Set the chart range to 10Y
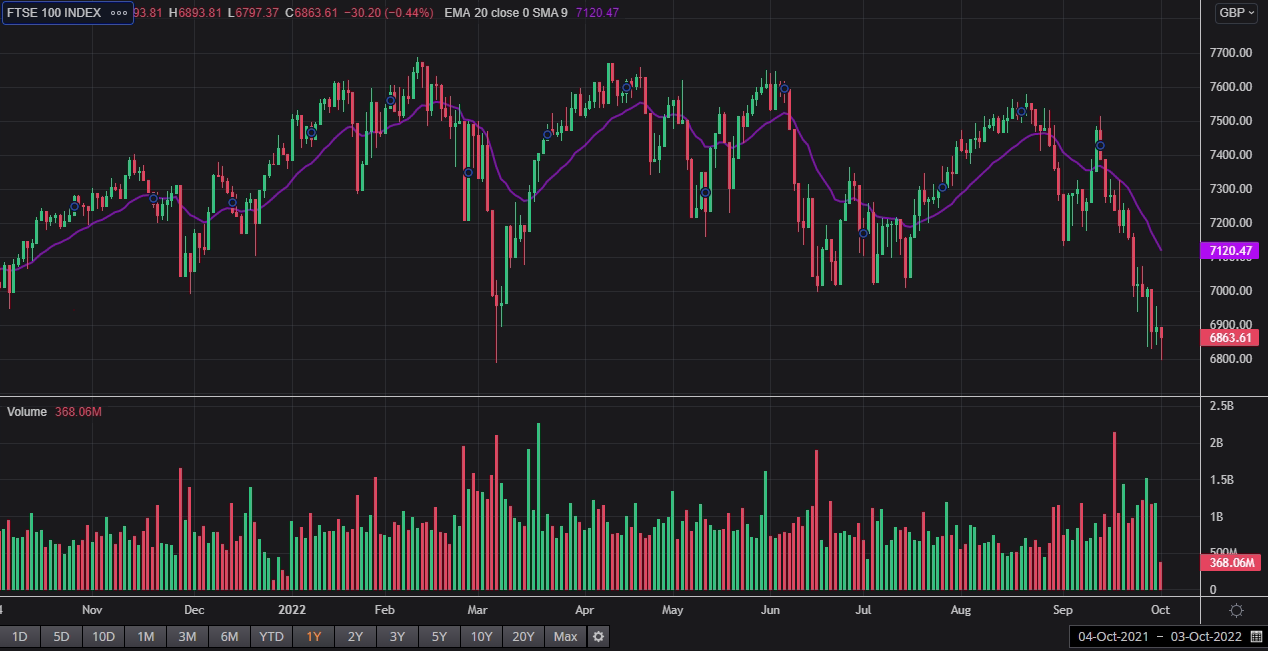Image resolution: width=1268 pixels, height=651 pixels. [481, 637]
